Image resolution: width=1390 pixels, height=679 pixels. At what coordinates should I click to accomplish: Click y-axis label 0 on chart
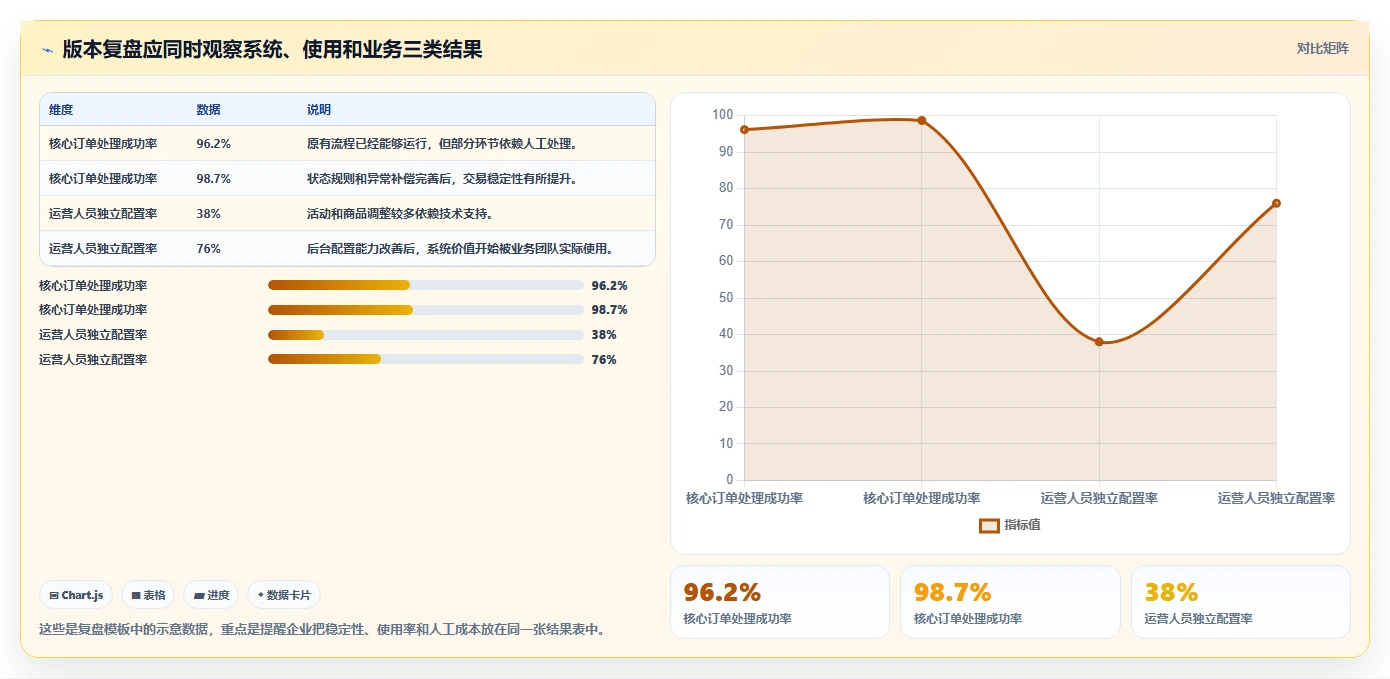coord(730,480)
